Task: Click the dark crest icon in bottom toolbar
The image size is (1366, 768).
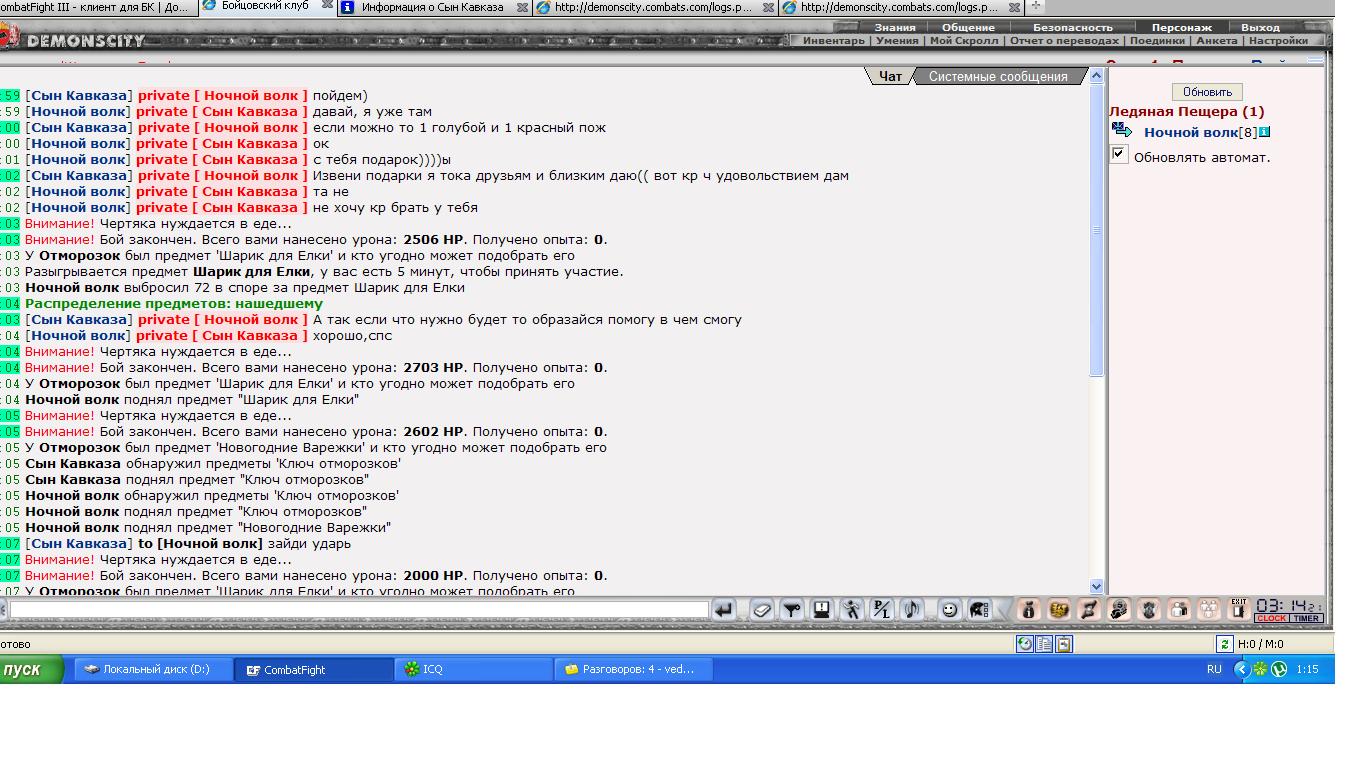Action: [1150, 609]
